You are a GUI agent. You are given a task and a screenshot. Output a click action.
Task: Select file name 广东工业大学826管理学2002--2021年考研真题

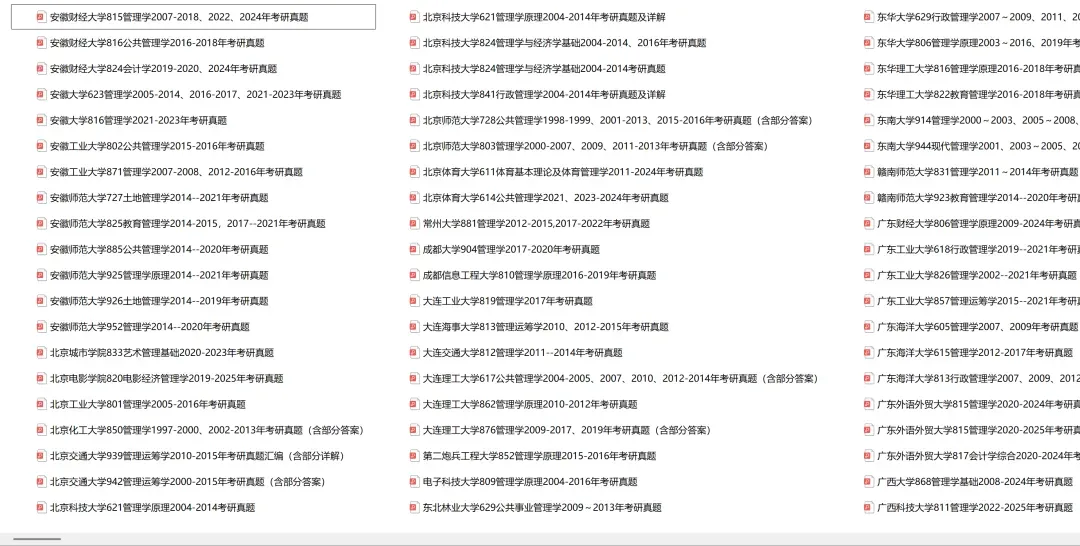[x=977, y=275]
